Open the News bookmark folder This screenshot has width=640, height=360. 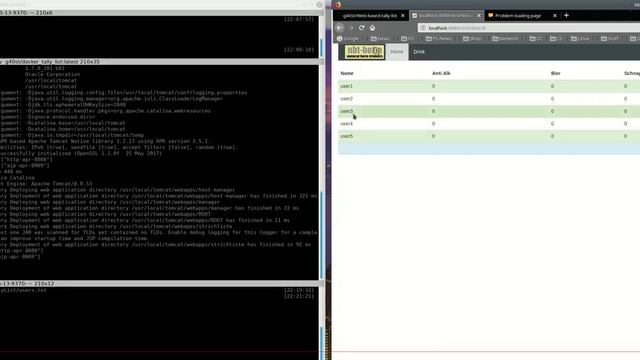click(x=380, y=38)
